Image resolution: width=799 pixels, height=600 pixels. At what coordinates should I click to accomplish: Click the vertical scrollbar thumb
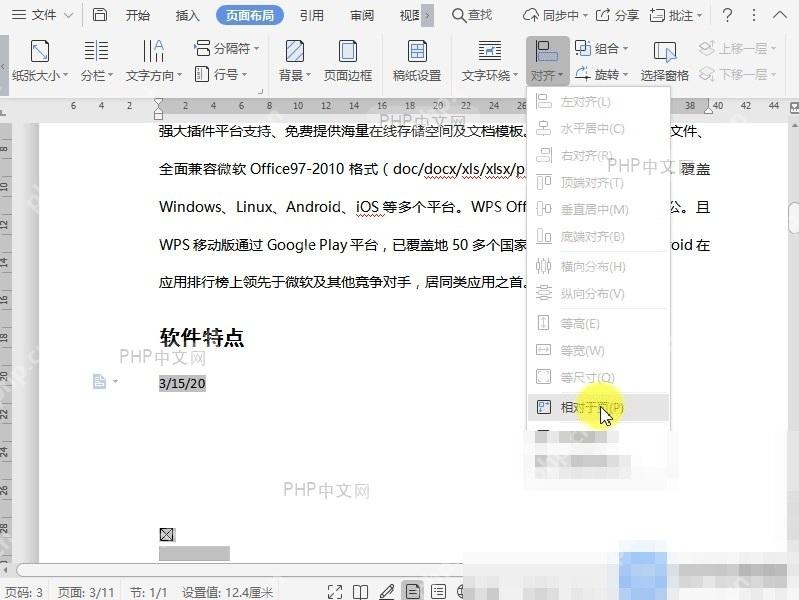(x=793, y=218)
